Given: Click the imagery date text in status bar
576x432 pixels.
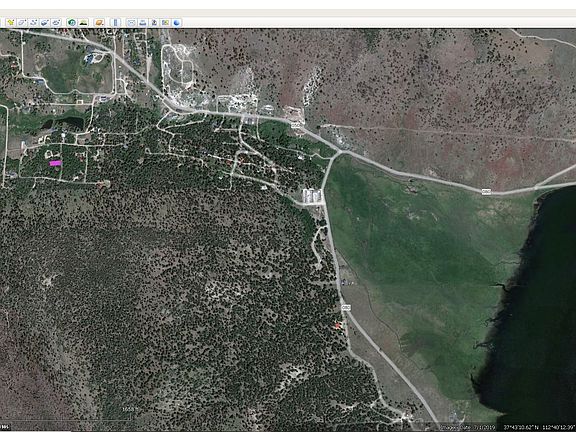Looking at the screenshot, I should [469, 427].
